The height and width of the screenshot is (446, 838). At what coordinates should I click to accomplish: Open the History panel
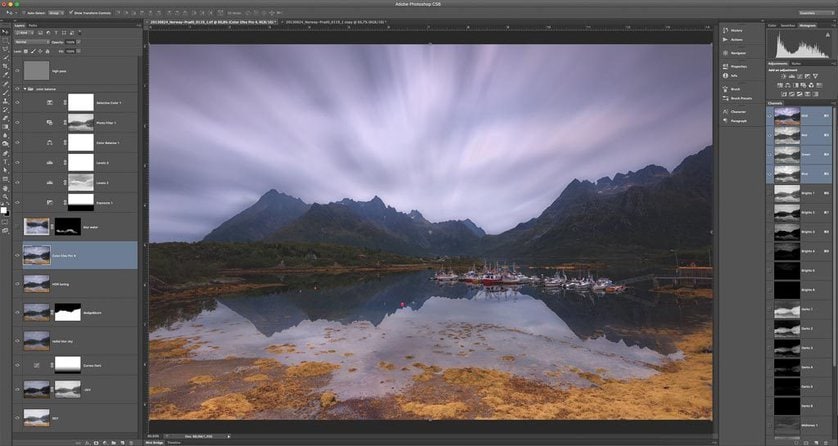coord(736,31)
